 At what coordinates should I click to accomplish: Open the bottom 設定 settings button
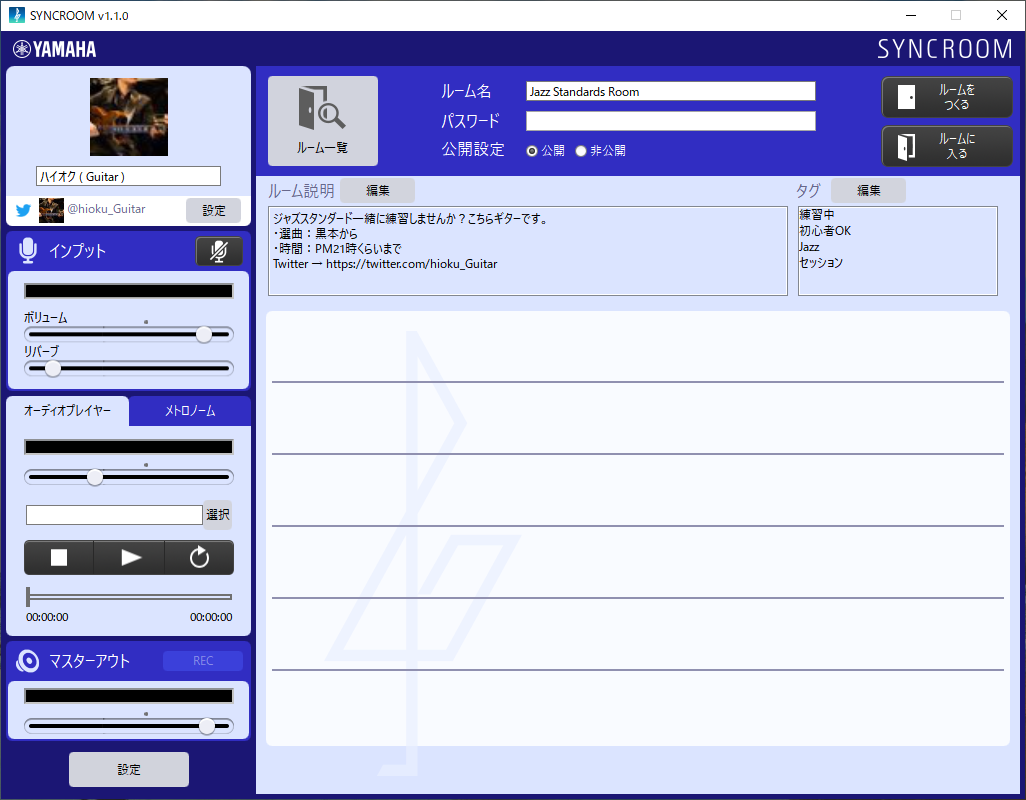(129, 769)
